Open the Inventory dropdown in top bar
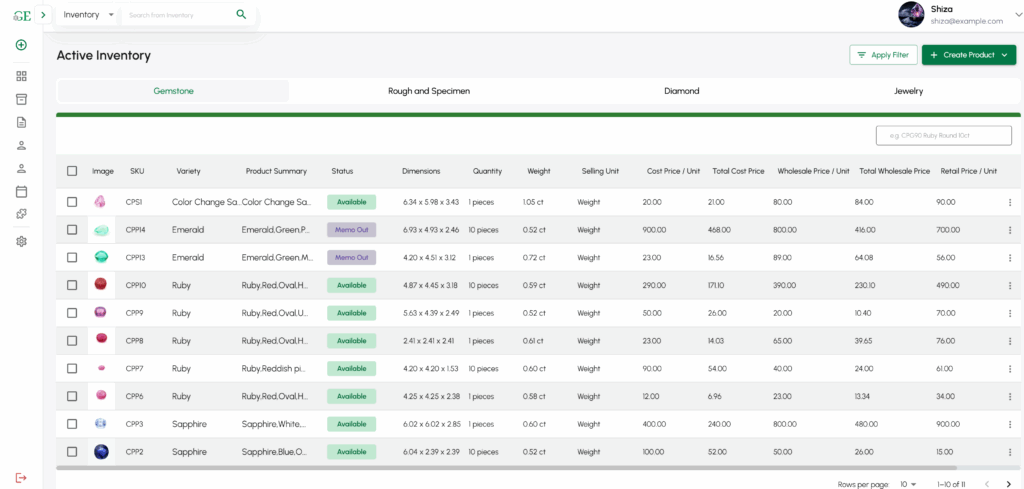 pos(89,15)
